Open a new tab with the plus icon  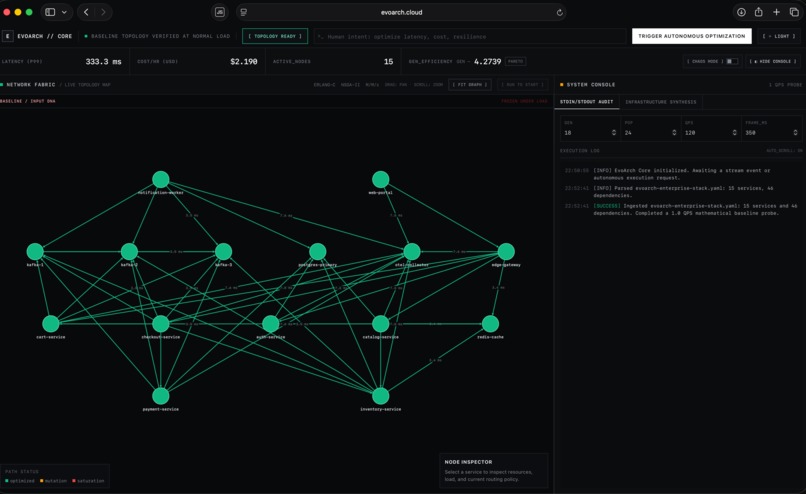pyautogui.click(x=776, y=12)
